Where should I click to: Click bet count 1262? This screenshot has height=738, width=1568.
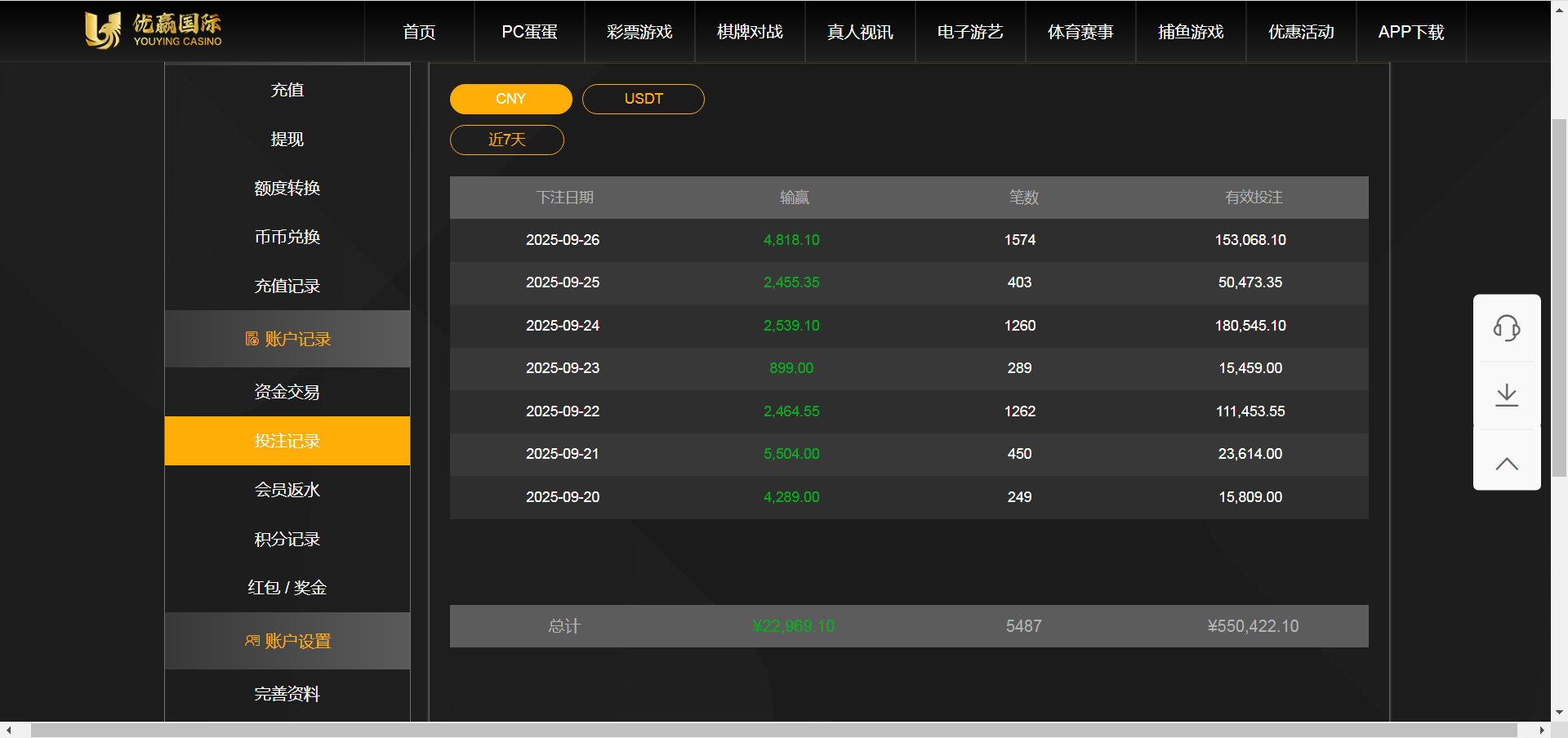[x=1020, y=411]
